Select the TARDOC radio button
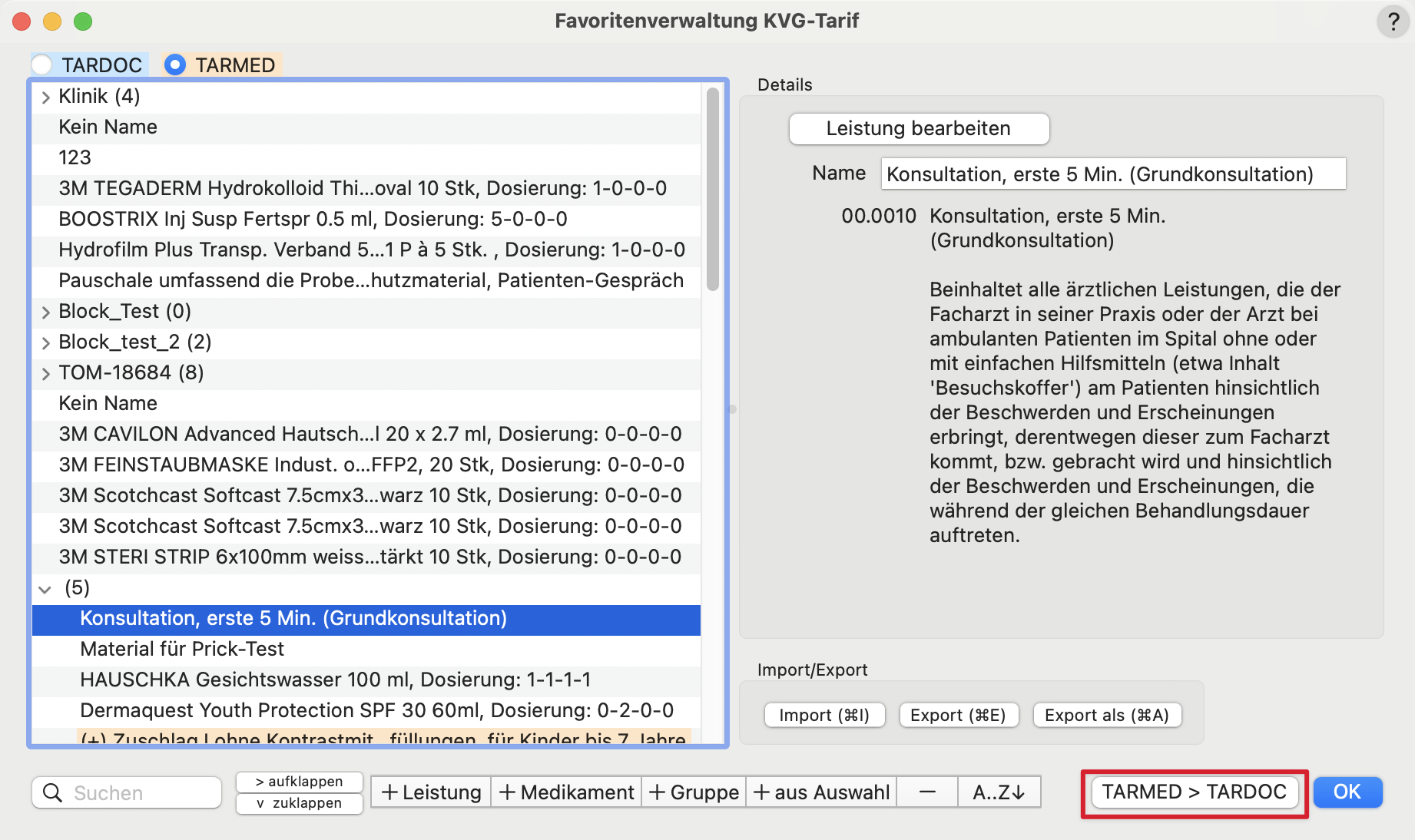Image resolution: width=1415 pixels, height=840 pixels. click(x=42, y=65)
